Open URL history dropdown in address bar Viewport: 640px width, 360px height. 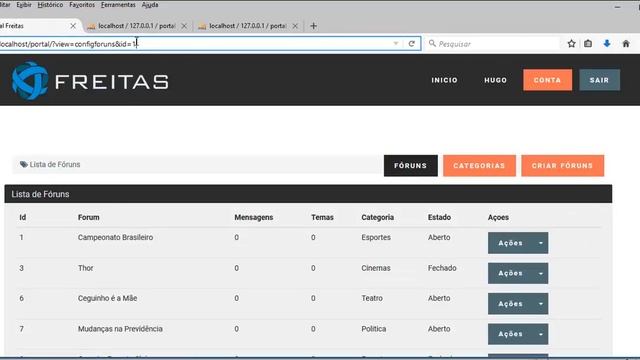(x=396, y=43)
